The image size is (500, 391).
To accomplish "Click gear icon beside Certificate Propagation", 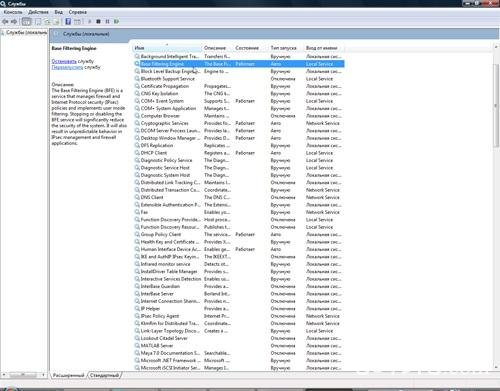I will tap(137, 86).
